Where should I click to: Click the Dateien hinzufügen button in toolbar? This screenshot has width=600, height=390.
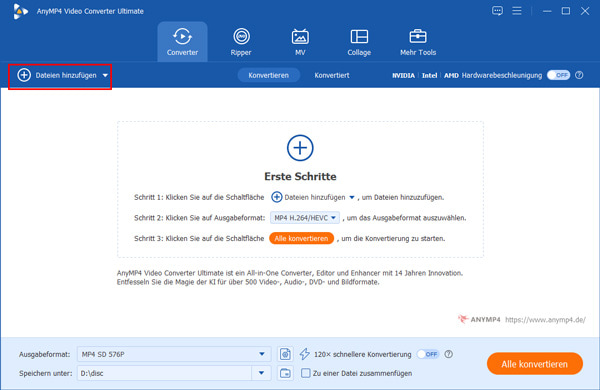point(57,75)
